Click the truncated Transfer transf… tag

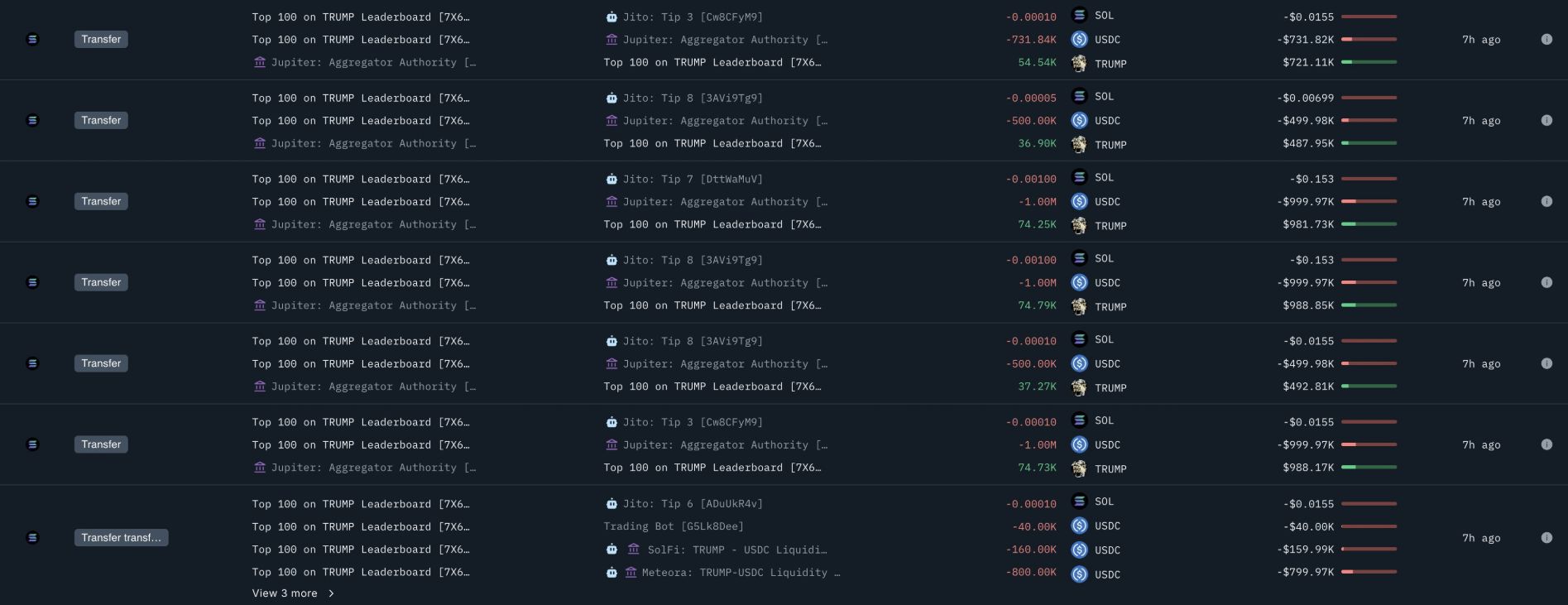(x=121, y=538)
